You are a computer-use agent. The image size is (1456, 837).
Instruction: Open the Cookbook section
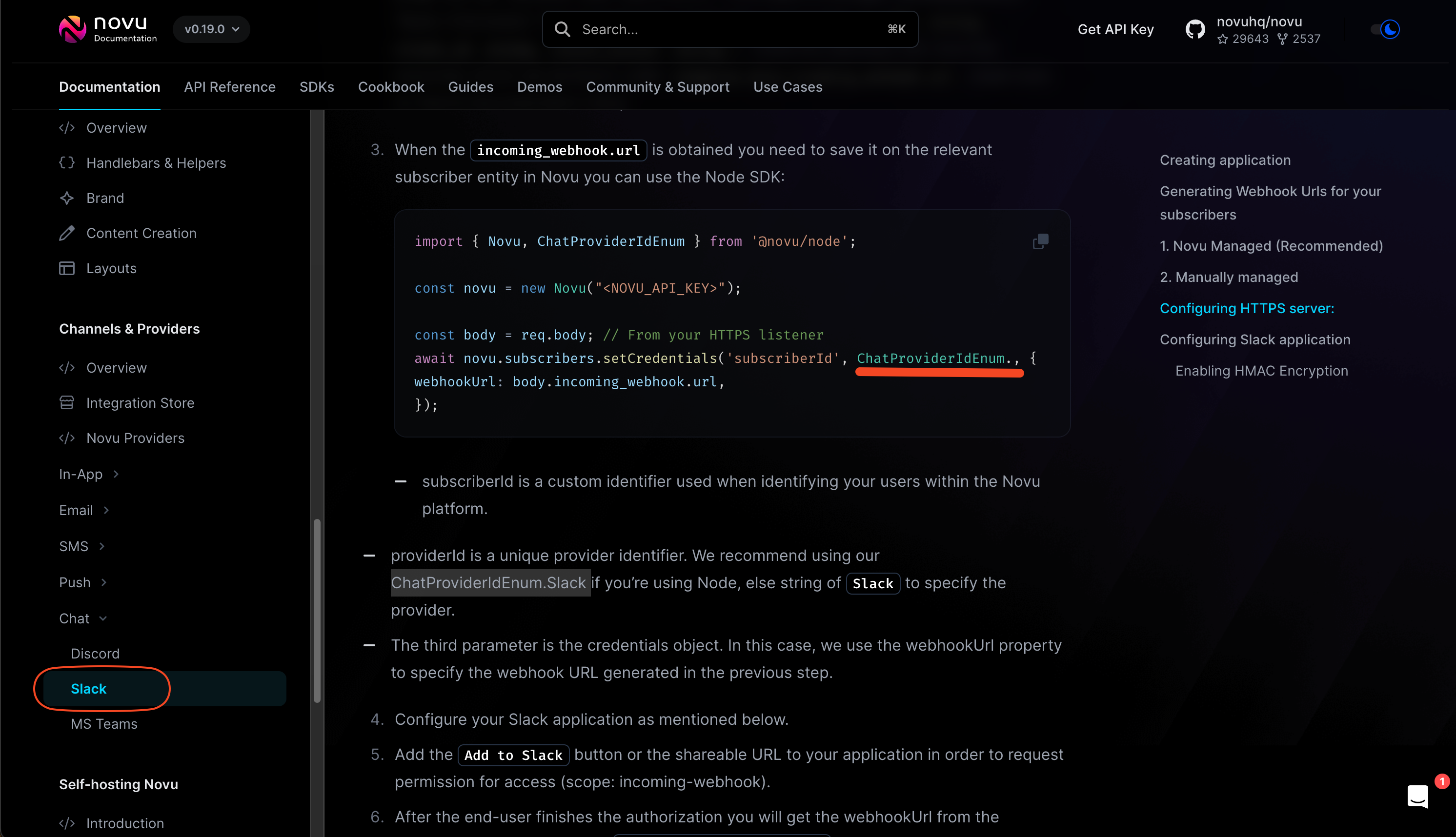click(x=391, y=87)
